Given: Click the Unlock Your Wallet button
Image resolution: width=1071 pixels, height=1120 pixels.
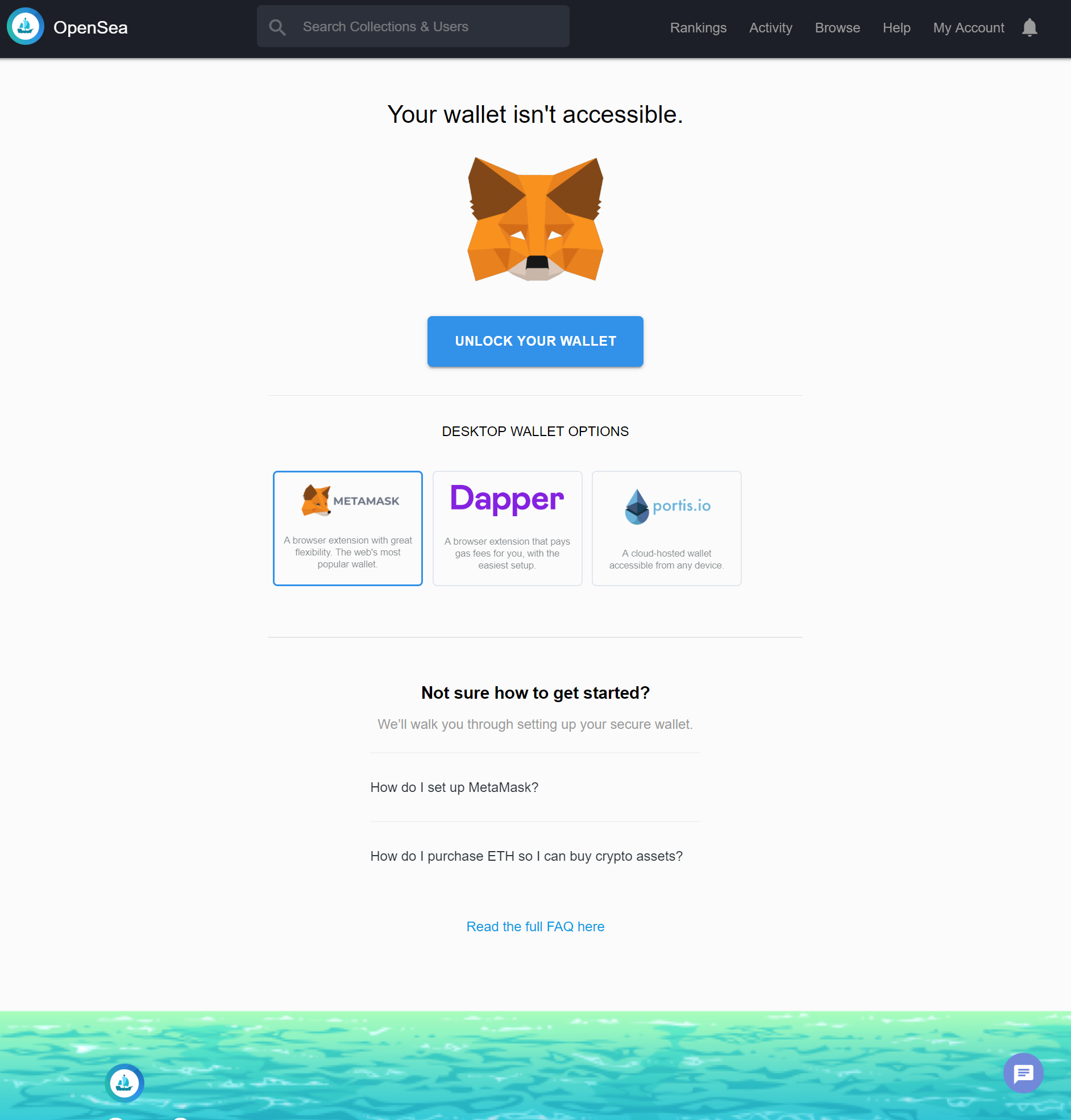Looking at the screenshot, I should [535, 341].
